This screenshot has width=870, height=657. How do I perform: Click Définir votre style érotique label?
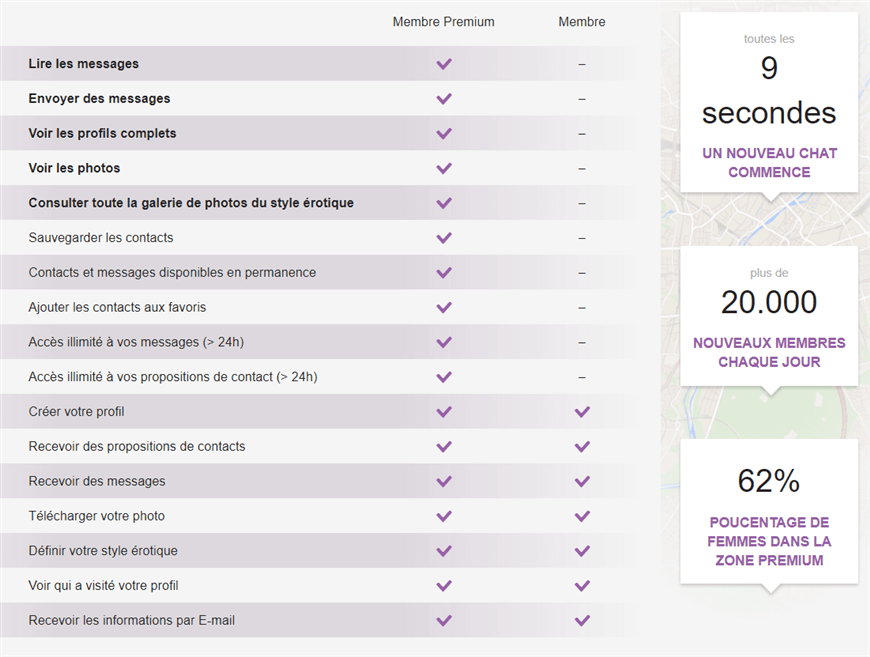(103, 551)
